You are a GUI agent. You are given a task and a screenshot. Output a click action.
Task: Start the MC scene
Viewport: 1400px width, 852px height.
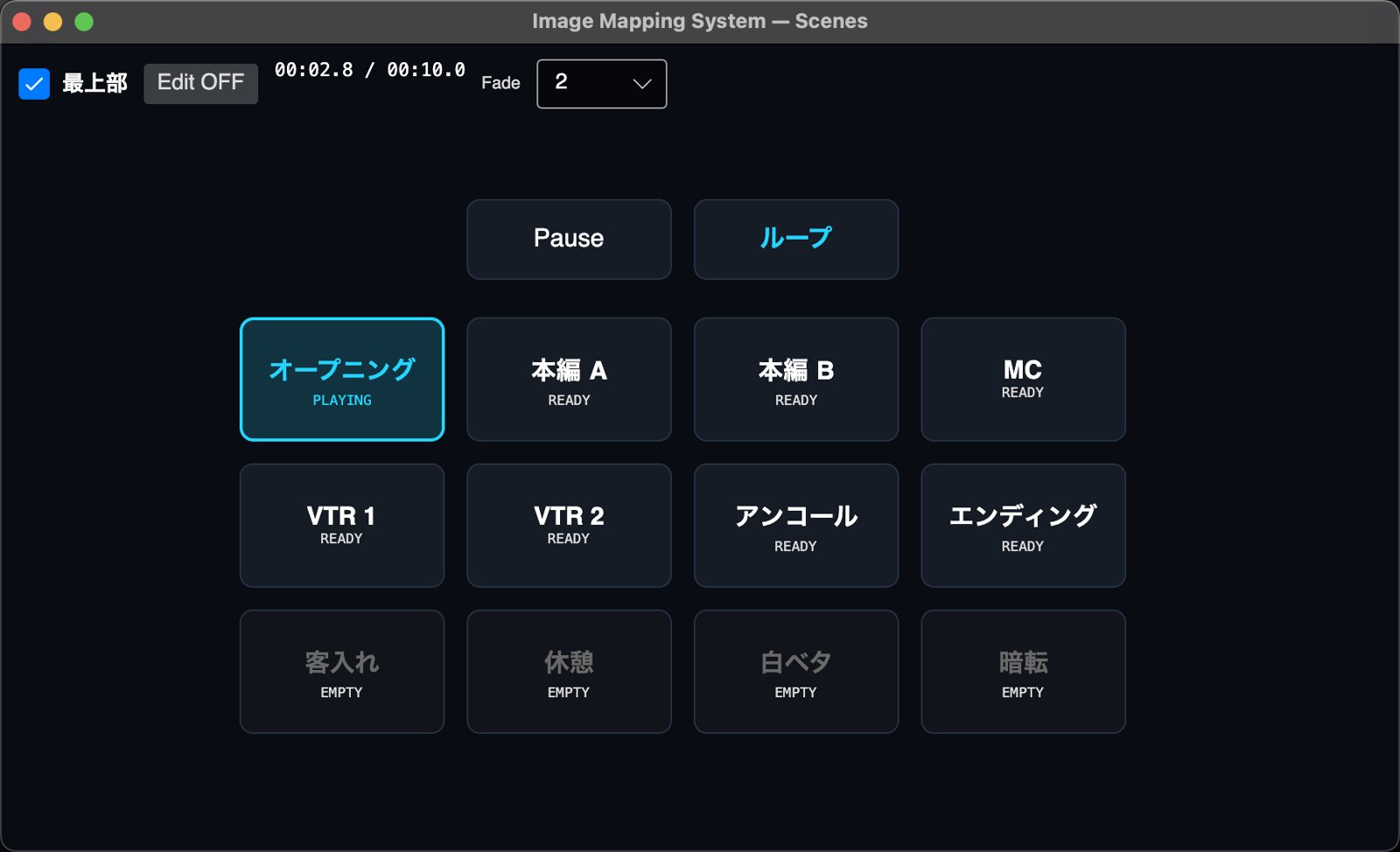[x=1023, y=379]
